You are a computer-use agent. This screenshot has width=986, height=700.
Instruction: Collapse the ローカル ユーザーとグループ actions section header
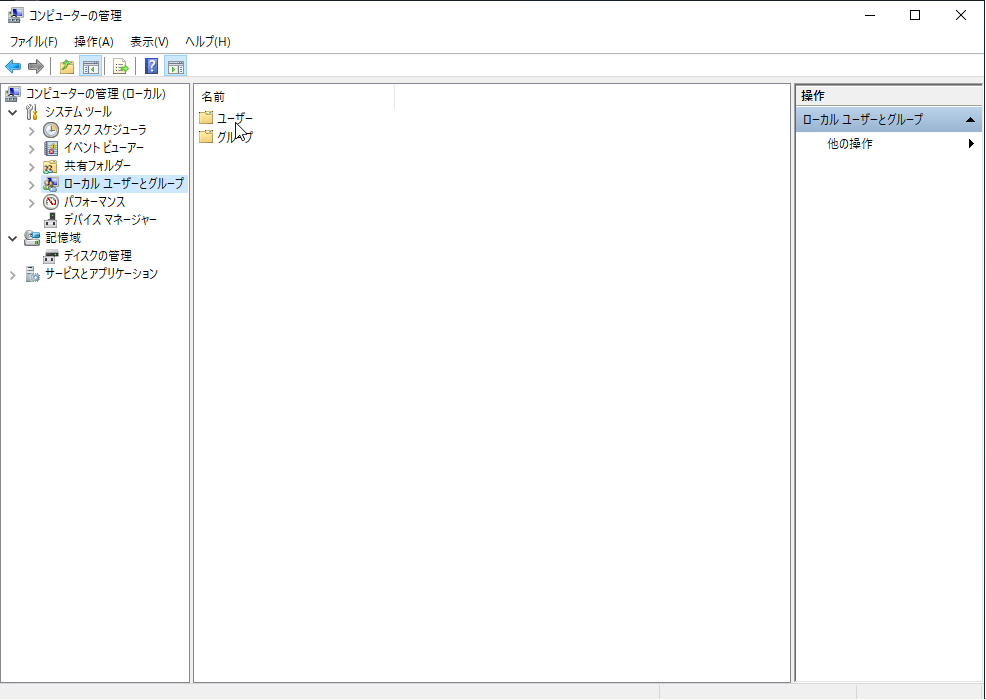(969, 120)
